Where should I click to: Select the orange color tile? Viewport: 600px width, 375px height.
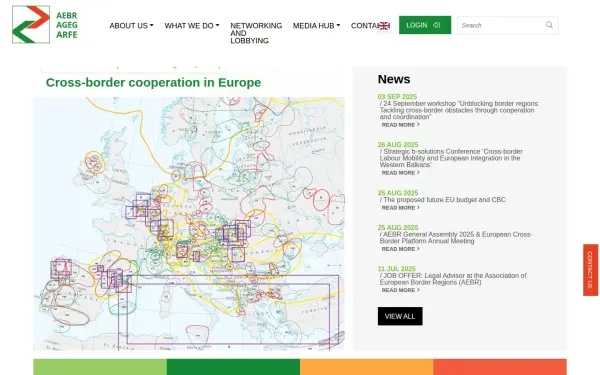[367, 367]
